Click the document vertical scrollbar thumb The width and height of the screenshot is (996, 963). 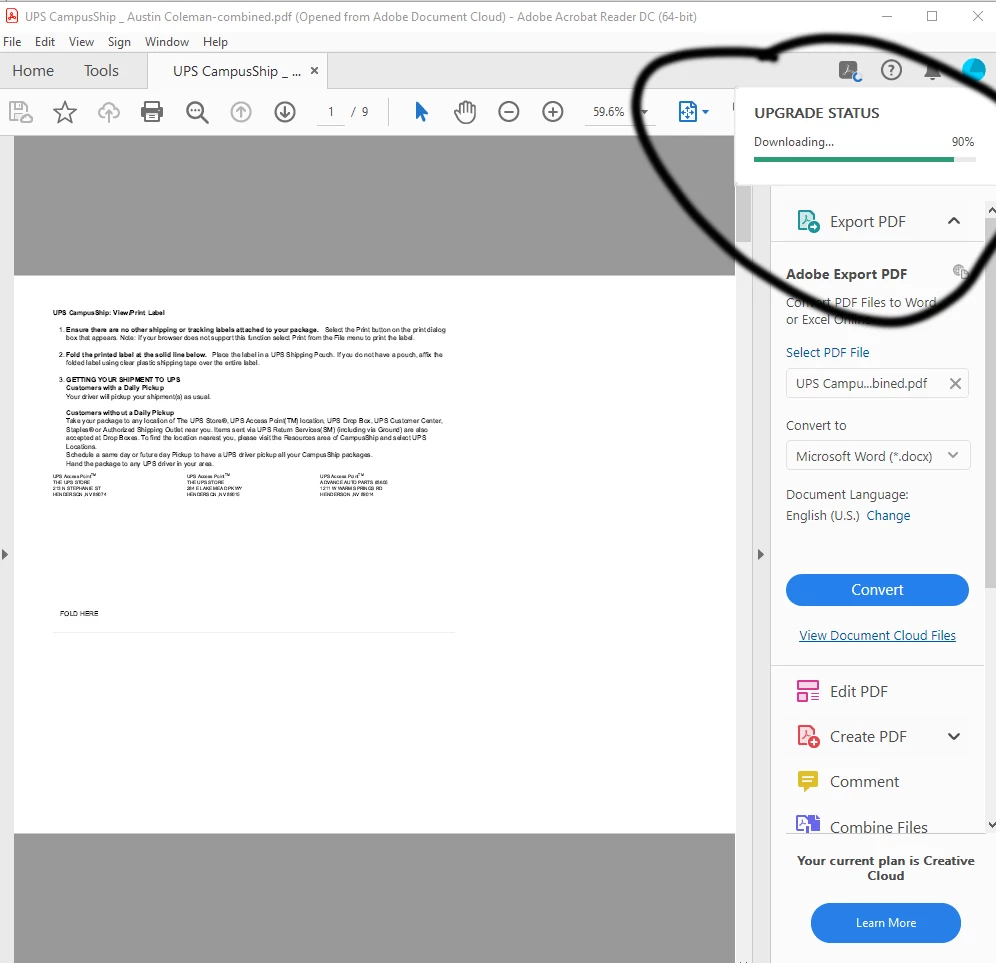pos(743,213)
